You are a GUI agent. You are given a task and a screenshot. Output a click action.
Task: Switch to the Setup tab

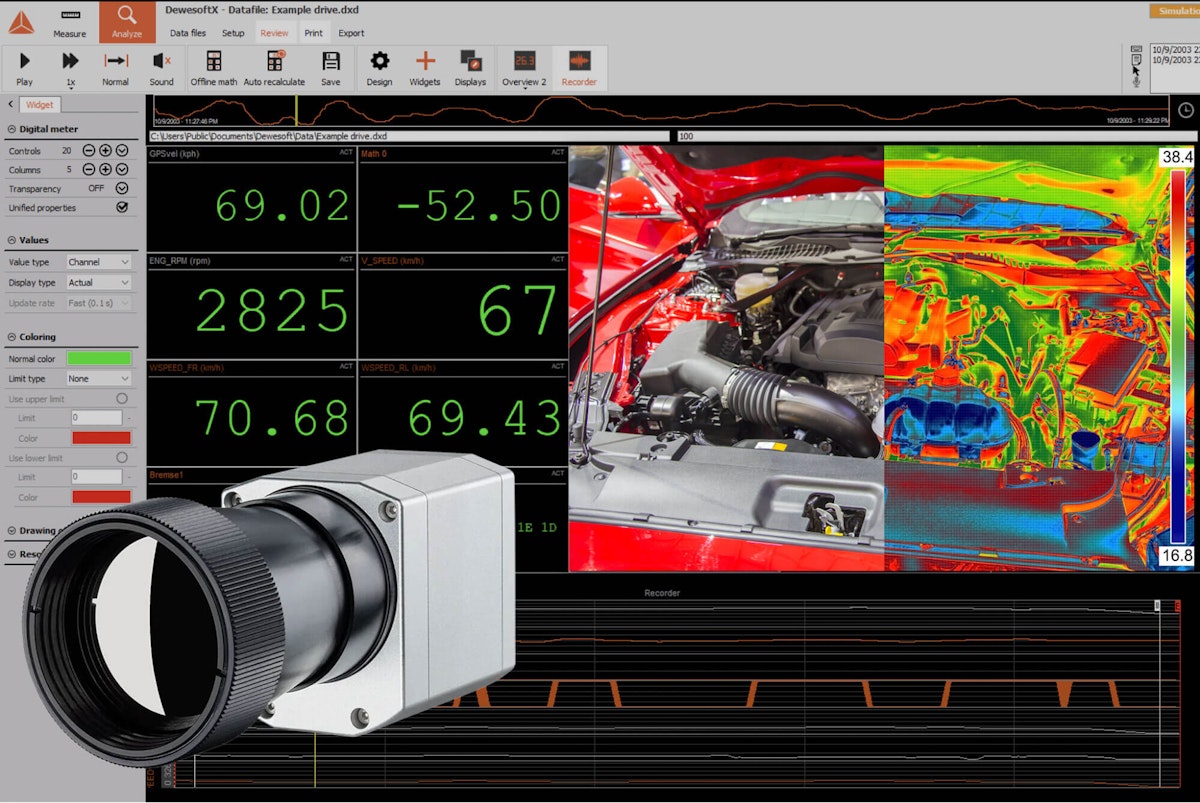[x=233, y=33]
